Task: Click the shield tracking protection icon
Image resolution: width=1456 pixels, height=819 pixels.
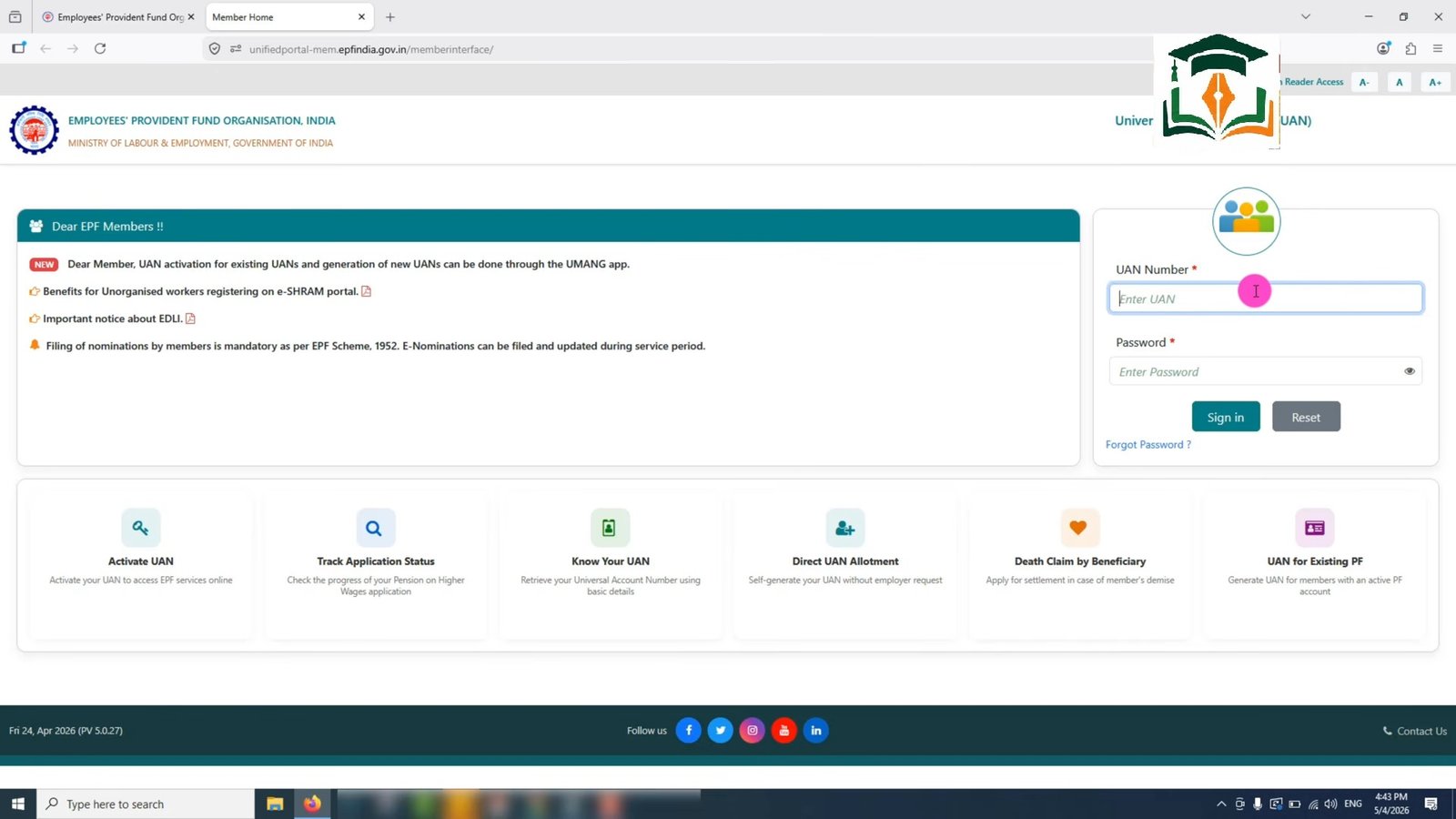Action: [x=215, y=49]
